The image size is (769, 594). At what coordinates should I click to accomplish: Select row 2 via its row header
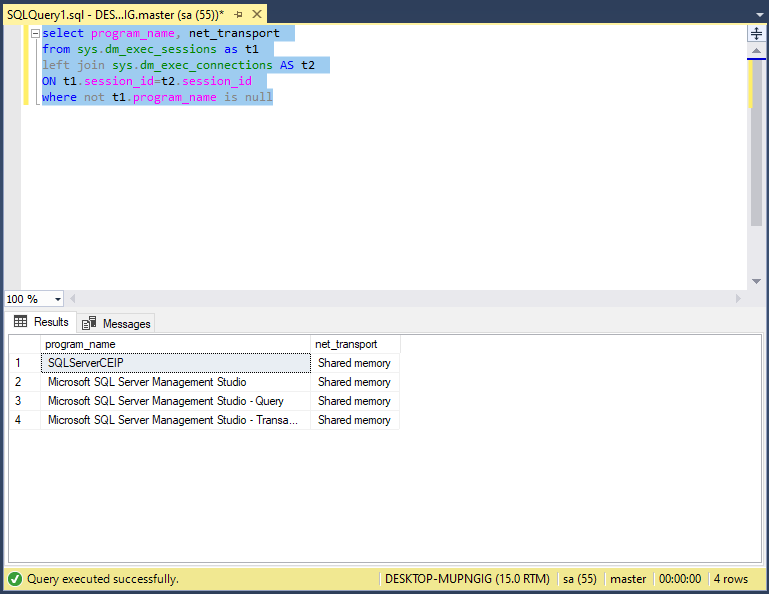click(x=23, y=382)
